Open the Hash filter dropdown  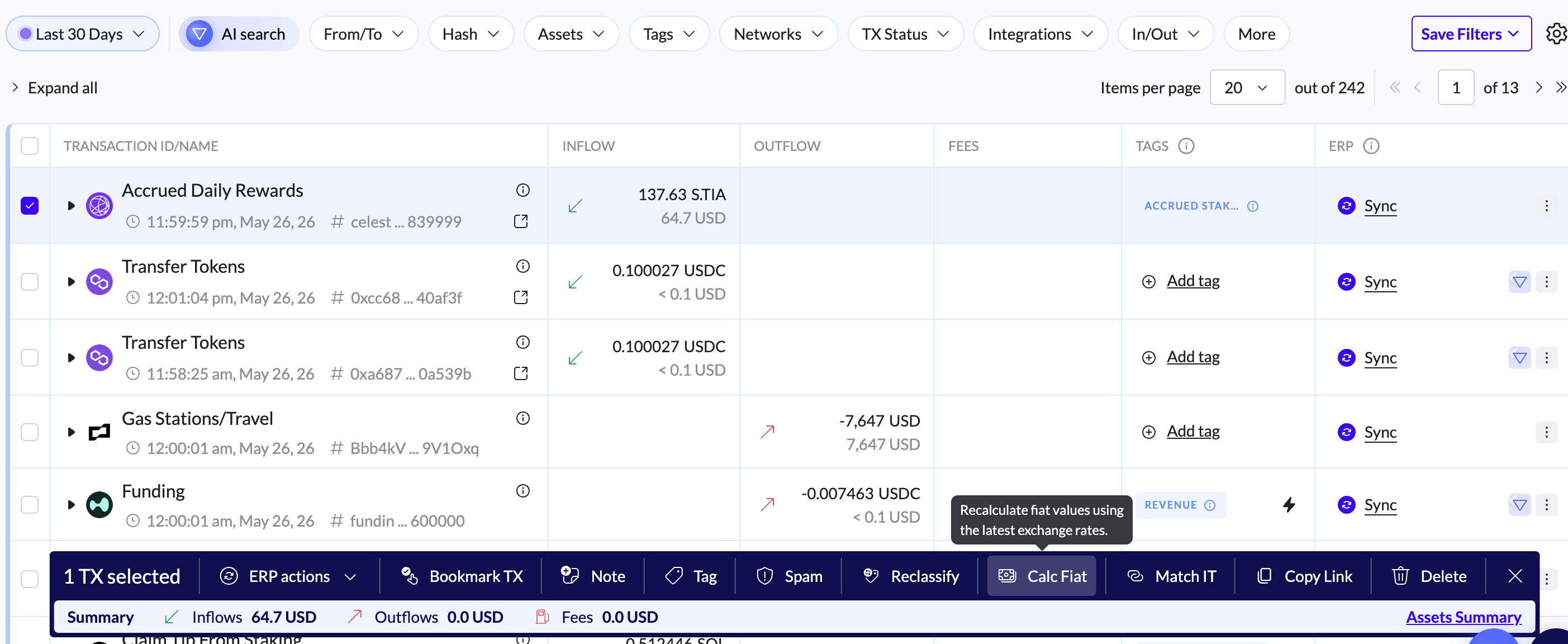point(471,34)
